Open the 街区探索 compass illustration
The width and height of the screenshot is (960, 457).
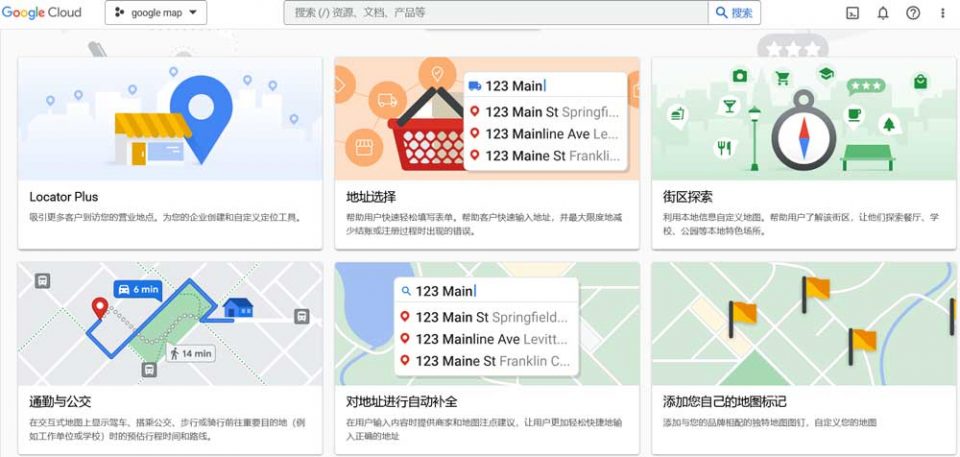pos(804,119)
